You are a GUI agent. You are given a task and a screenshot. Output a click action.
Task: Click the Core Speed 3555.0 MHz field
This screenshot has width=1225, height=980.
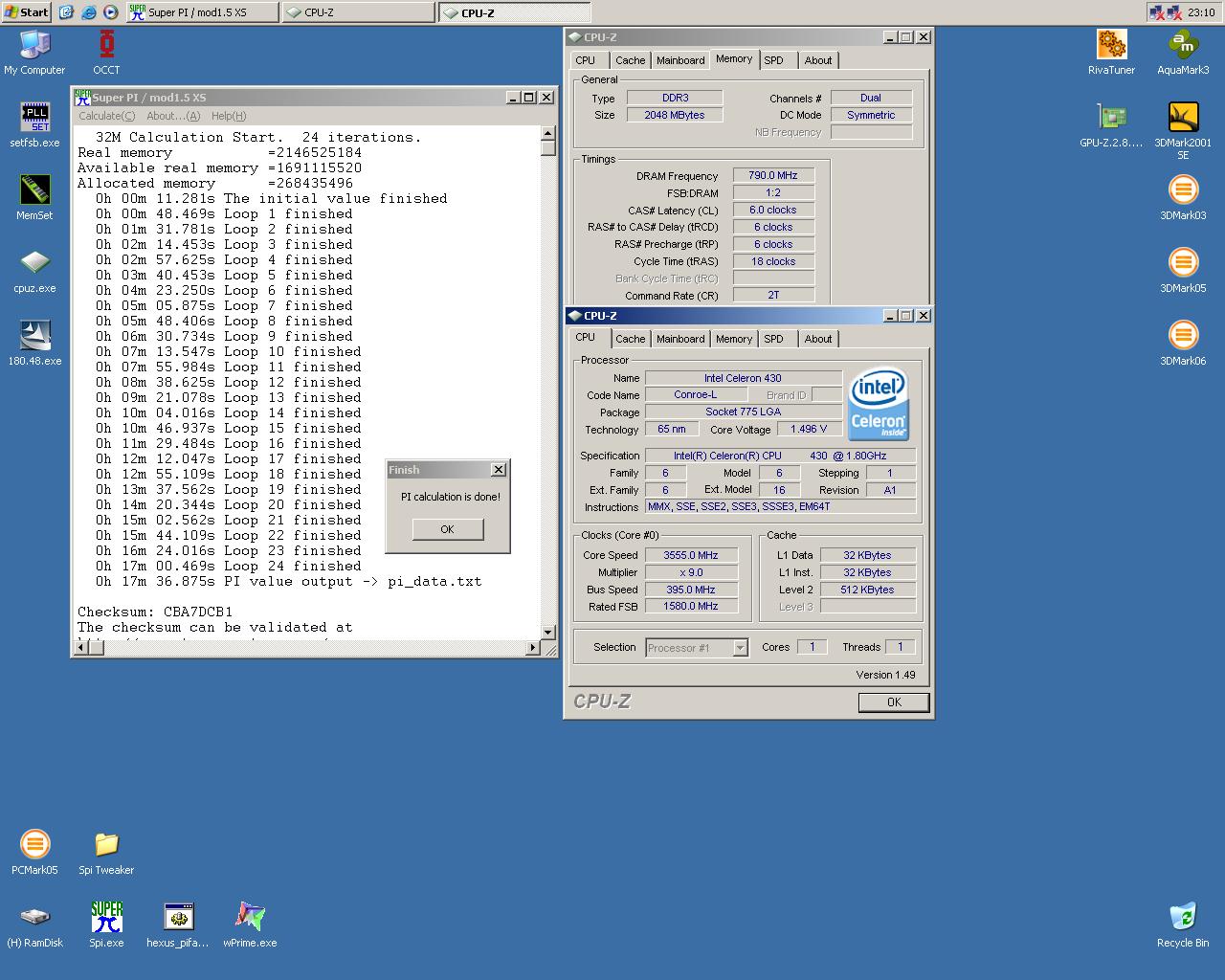(x=691, y=555)
